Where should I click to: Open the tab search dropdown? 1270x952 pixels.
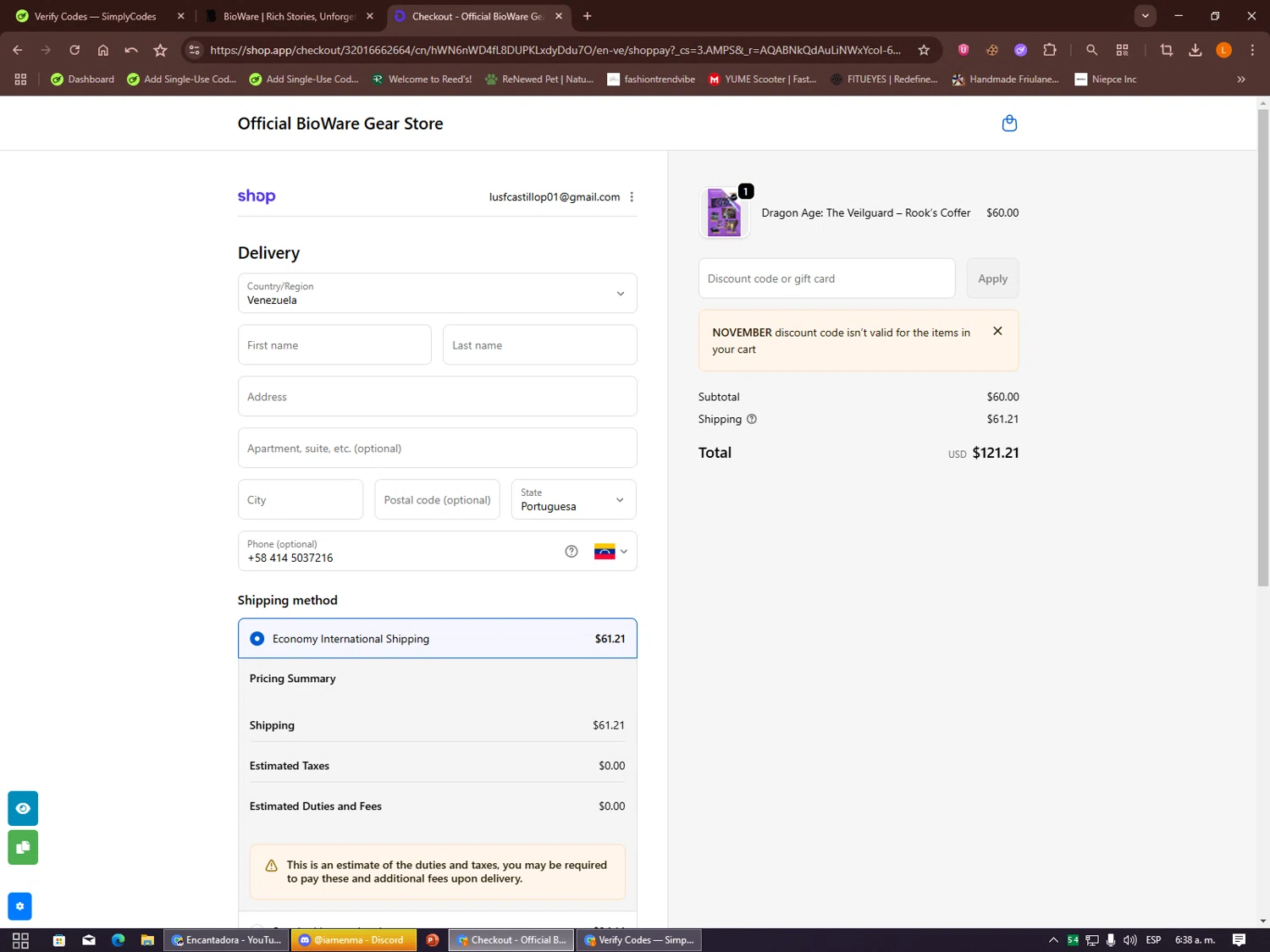[1145, 16]
